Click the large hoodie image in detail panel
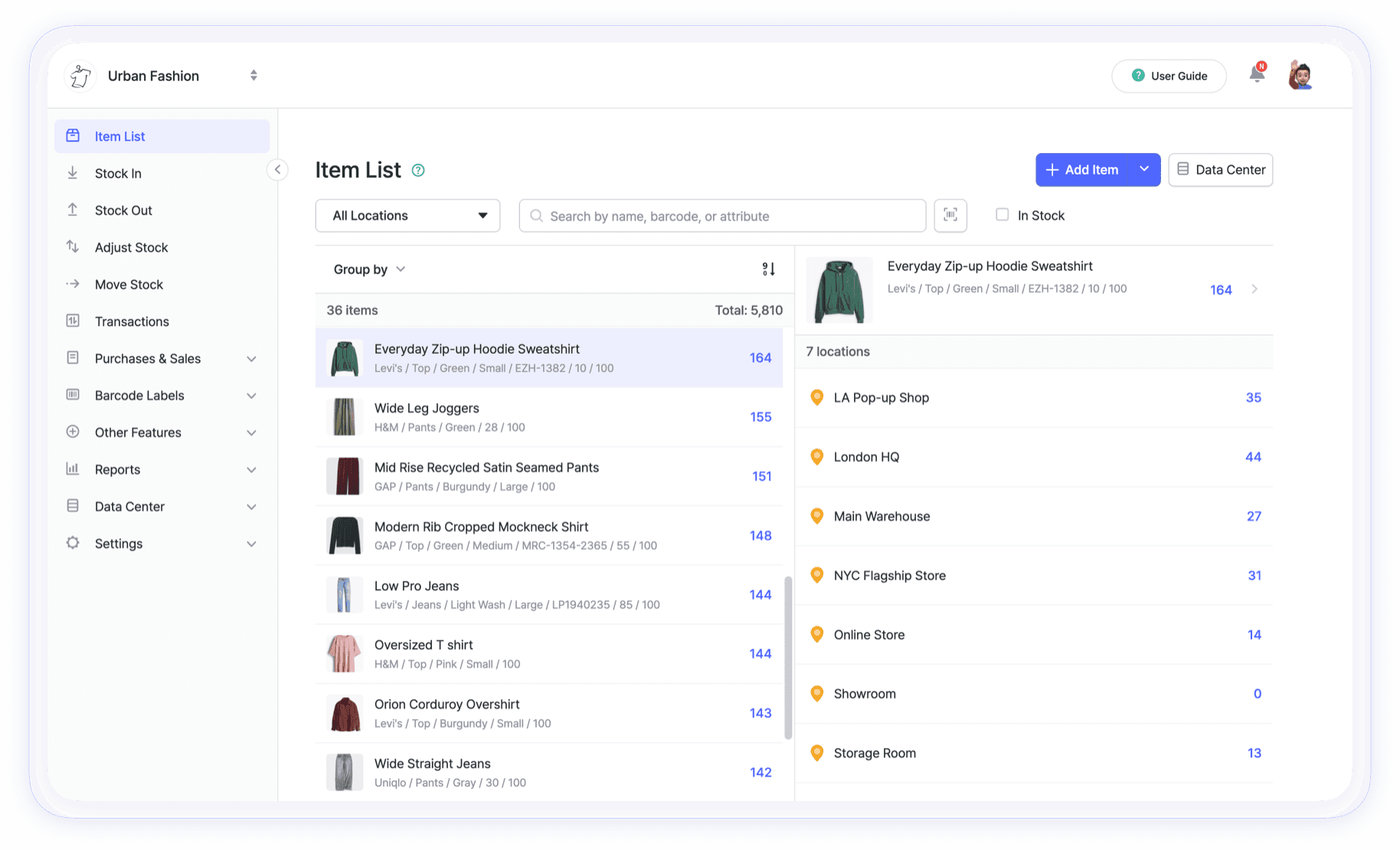 pyautogui.click(x=839, y=290)
